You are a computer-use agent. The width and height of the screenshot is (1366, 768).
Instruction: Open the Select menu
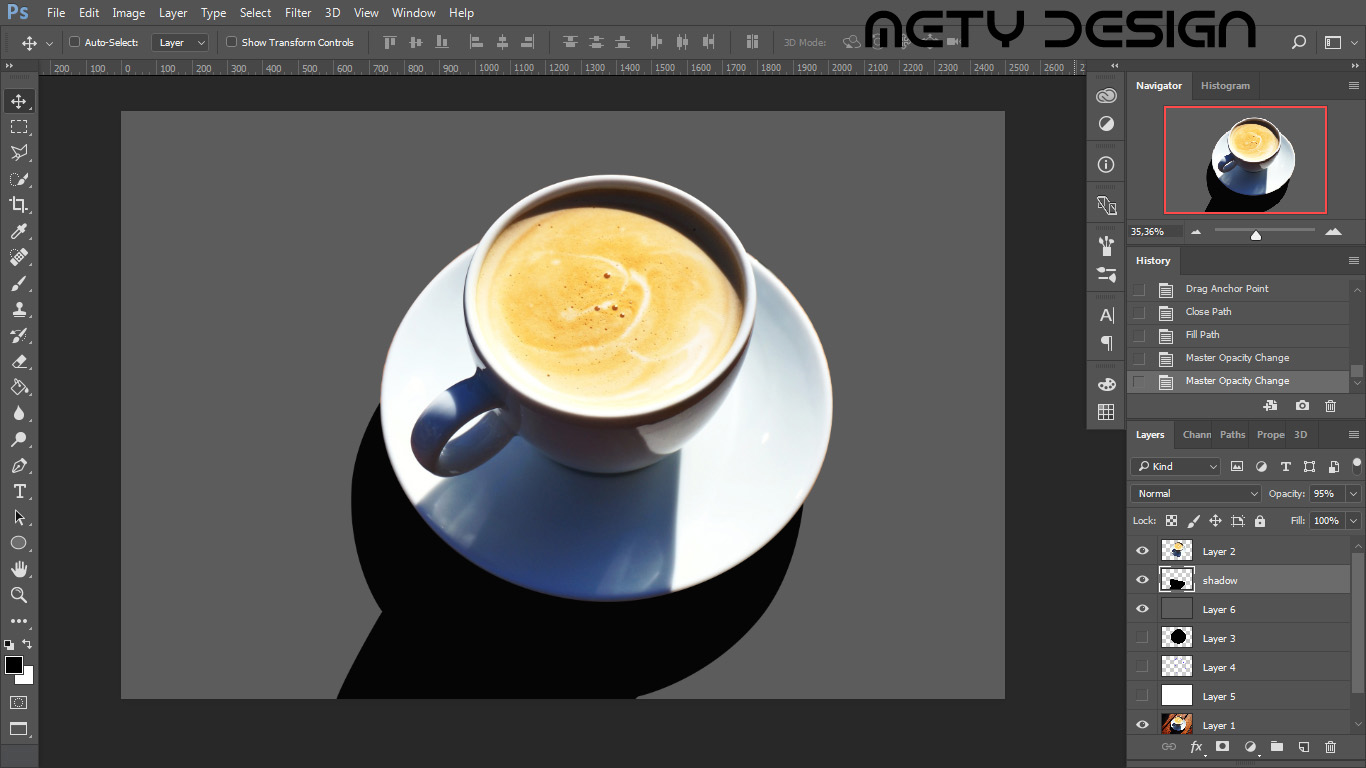click(255, 13)
